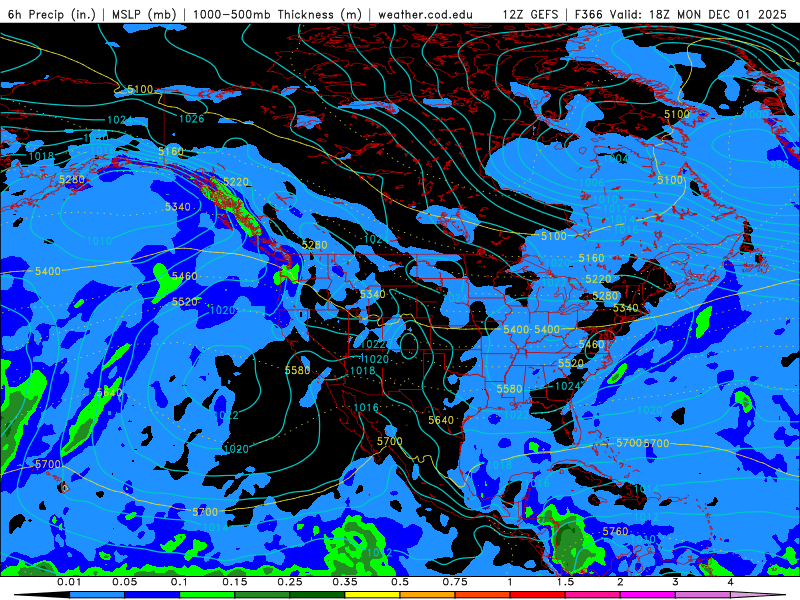Image resolution: width=800 pixels, height=600 pixels.
Task: Click the "0.75" legend value
Action: [455, 582]
